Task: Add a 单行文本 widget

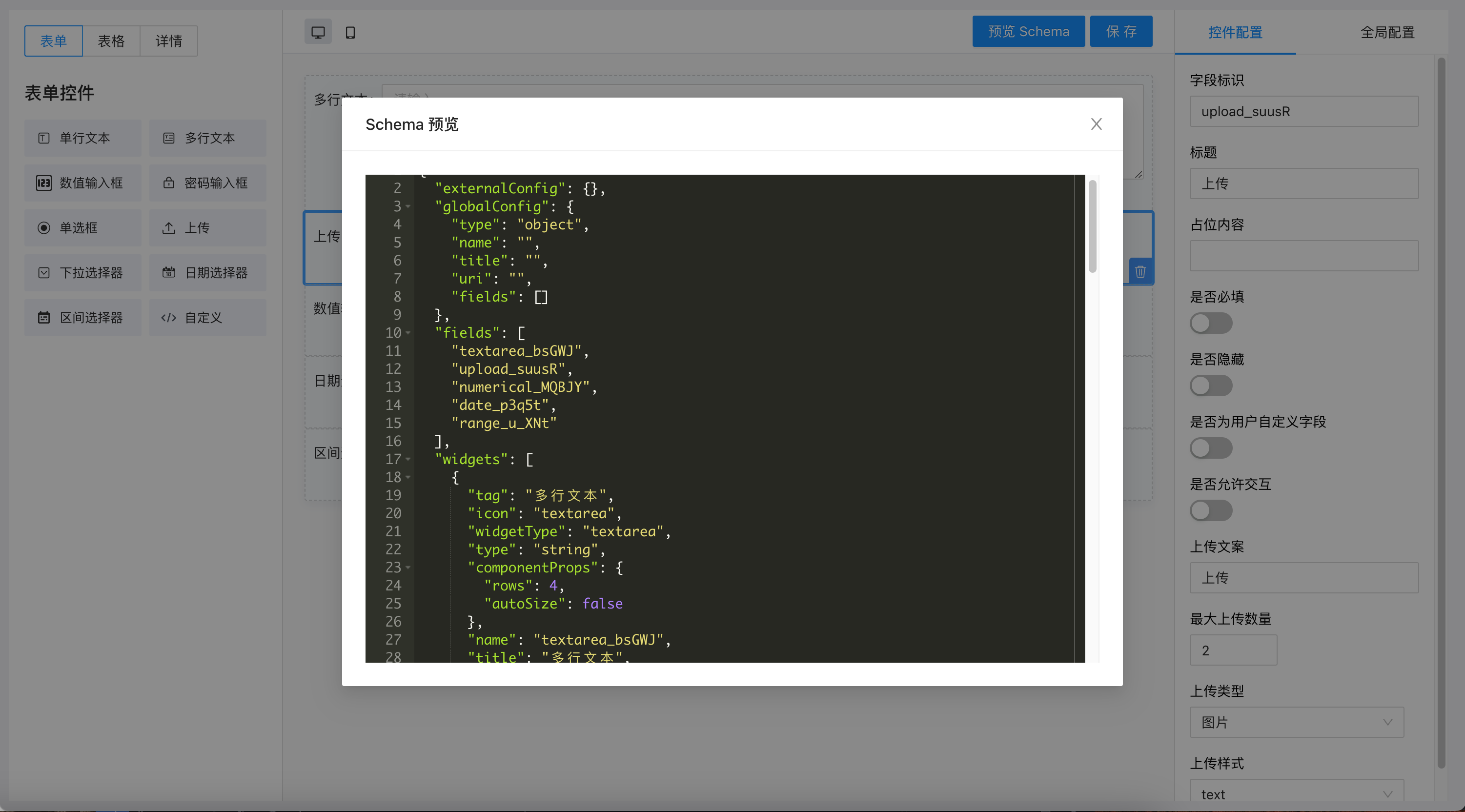Action: tap(82, 138)
